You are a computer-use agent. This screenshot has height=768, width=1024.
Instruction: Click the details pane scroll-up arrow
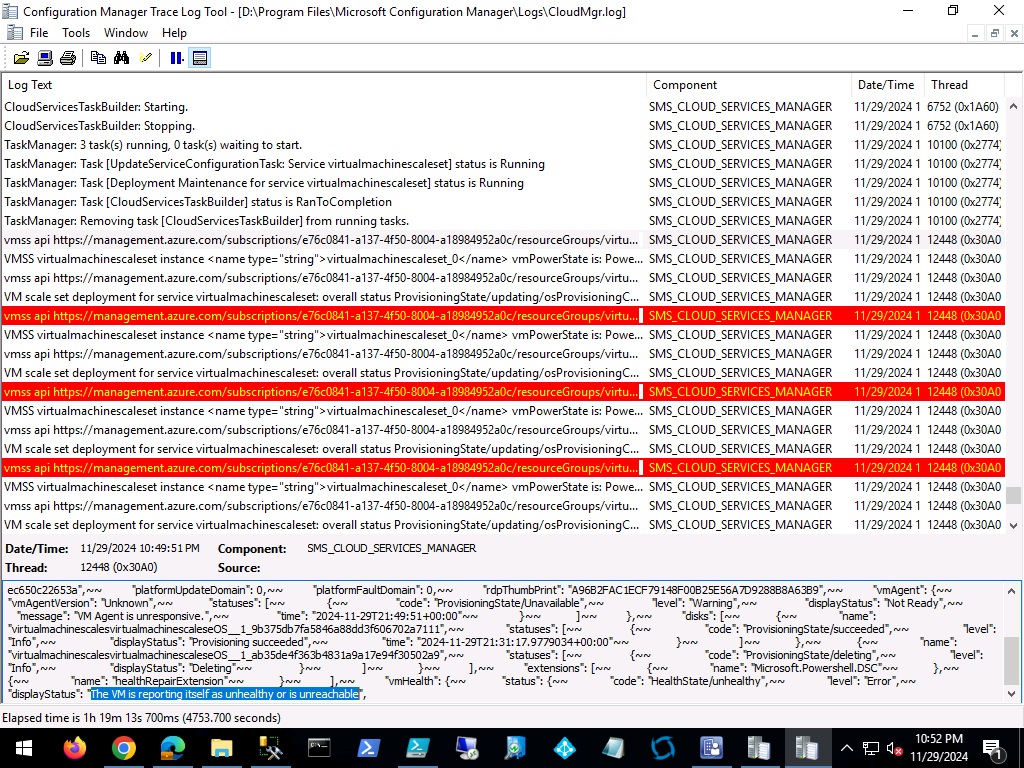pyautogui.click(x=1012, y=591)
